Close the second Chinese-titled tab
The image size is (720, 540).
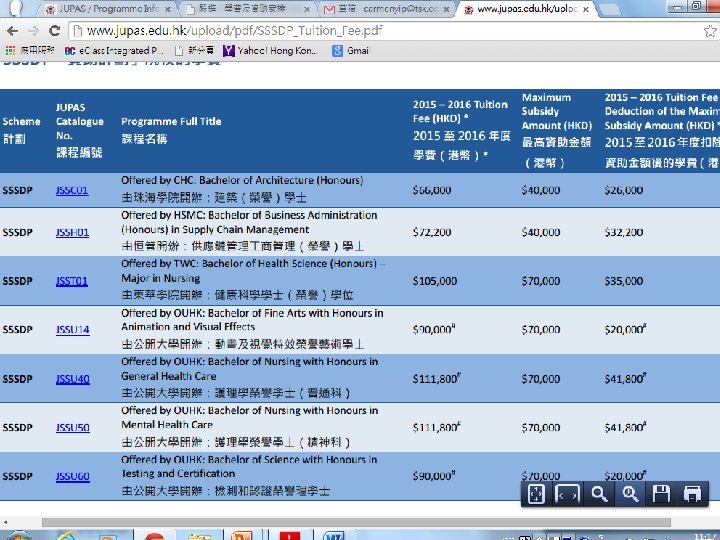coord(307,9)
